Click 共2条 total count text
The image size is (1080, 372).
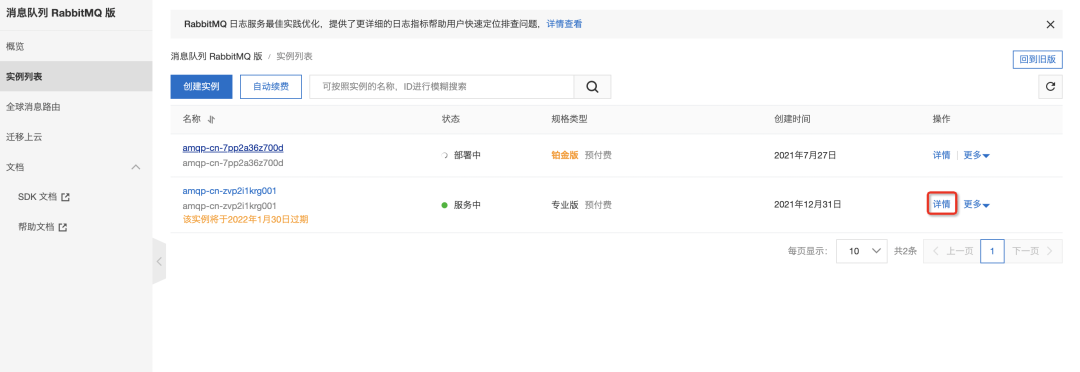(905, 251)
